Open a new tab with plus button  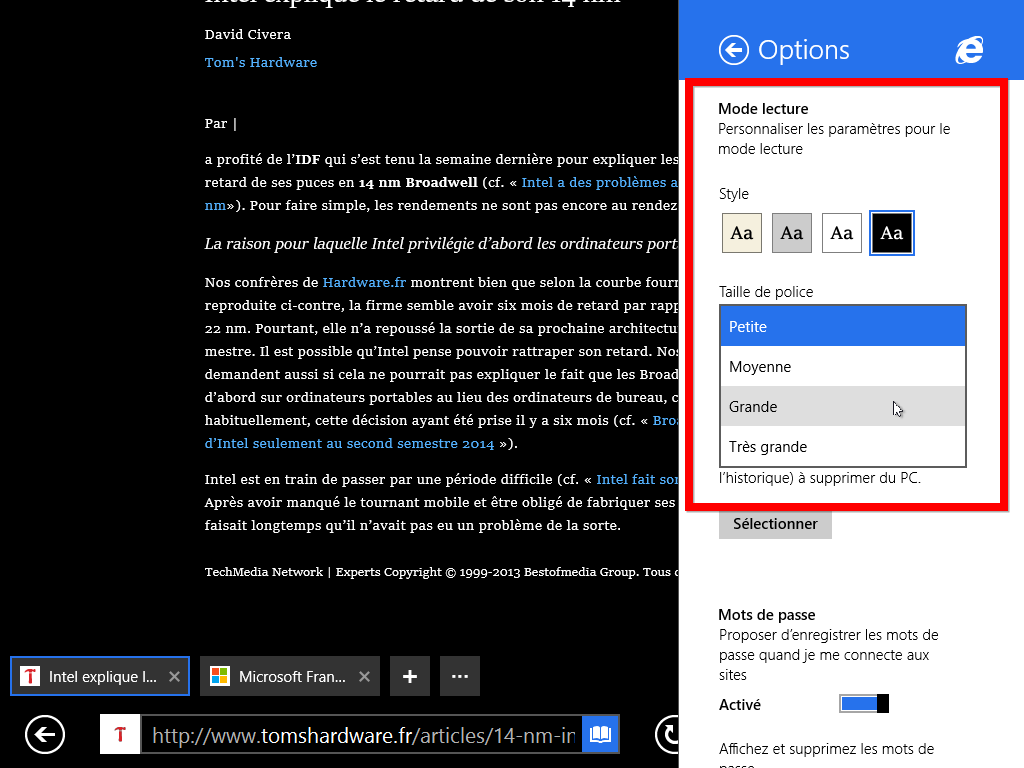tap(409, 676)
